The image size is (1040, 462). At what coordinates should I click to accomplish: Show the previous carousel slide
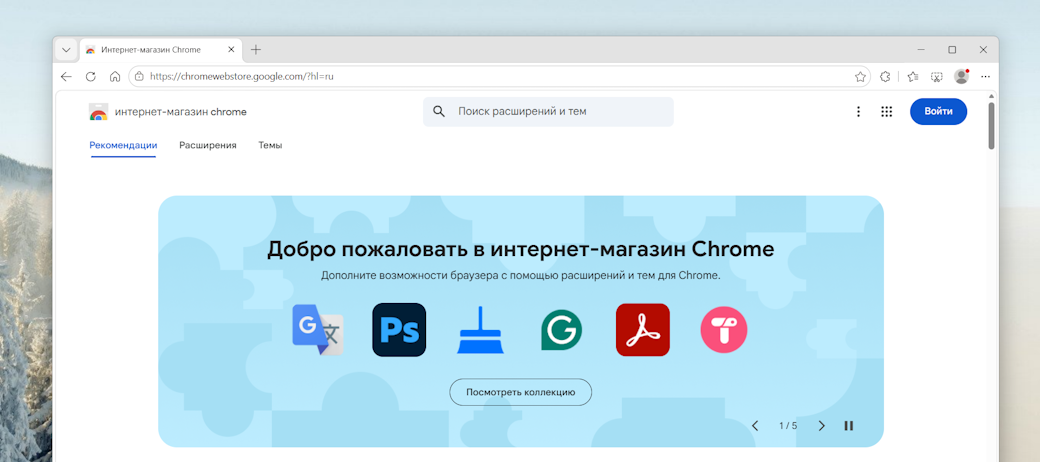[x=755, y=426]
